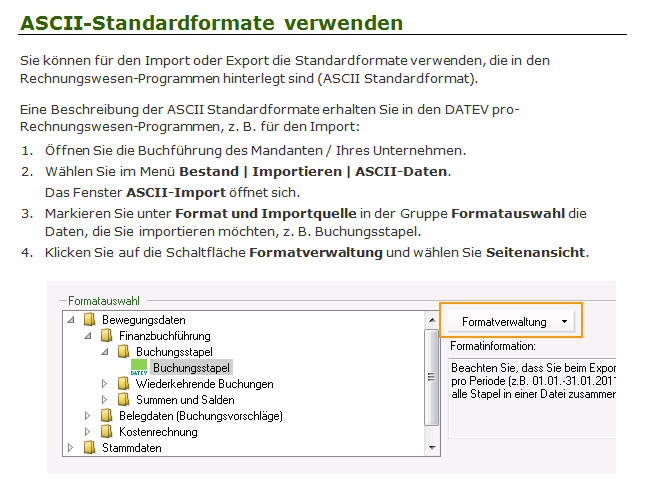Collapse the Bewegungsdaten tree node
The image size is (672, 504).
(x=71, y=320)
